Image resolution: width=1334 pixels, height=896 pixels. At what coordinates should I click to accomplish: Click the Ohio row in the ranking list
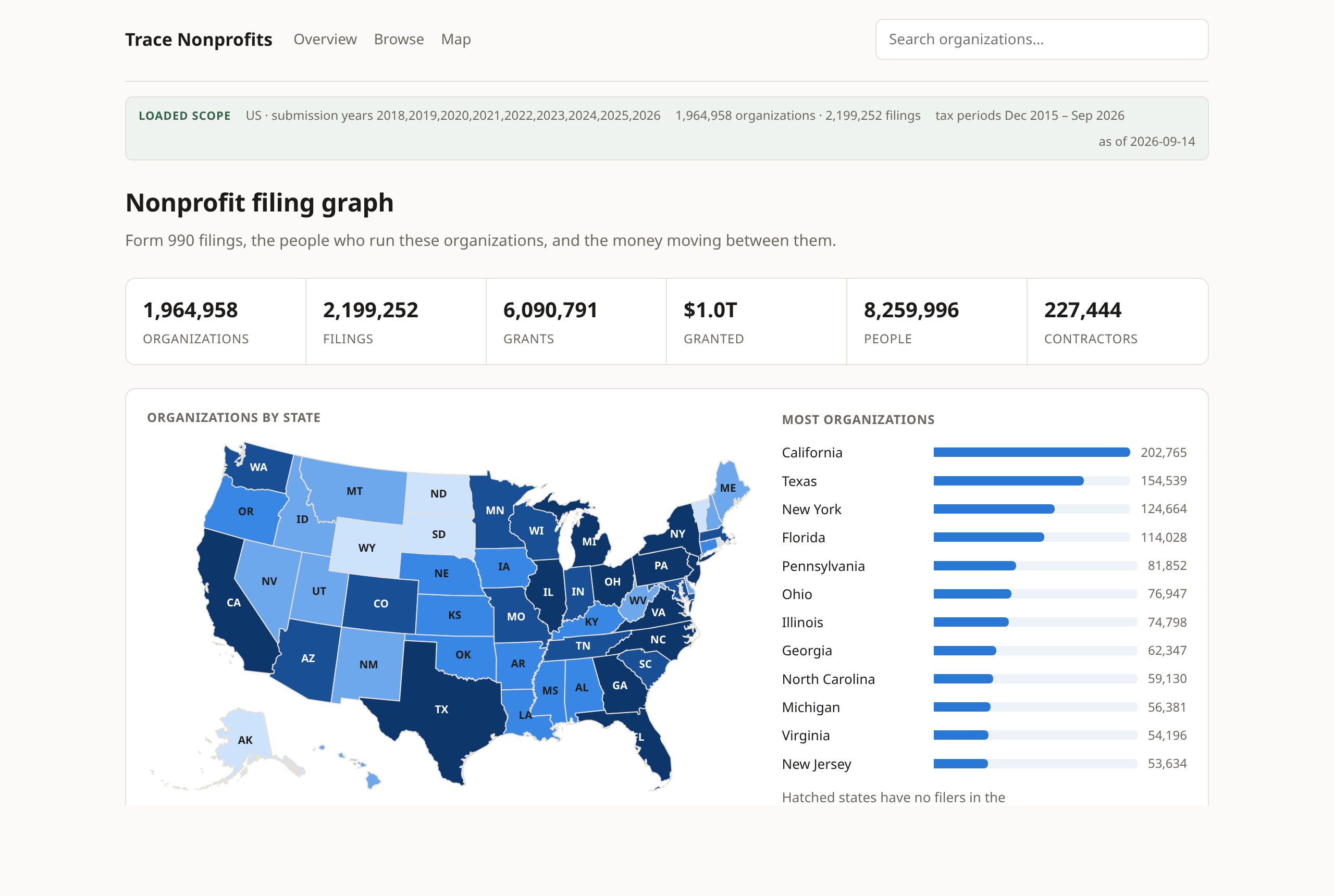pyautogui.click(x=984, y=594)
